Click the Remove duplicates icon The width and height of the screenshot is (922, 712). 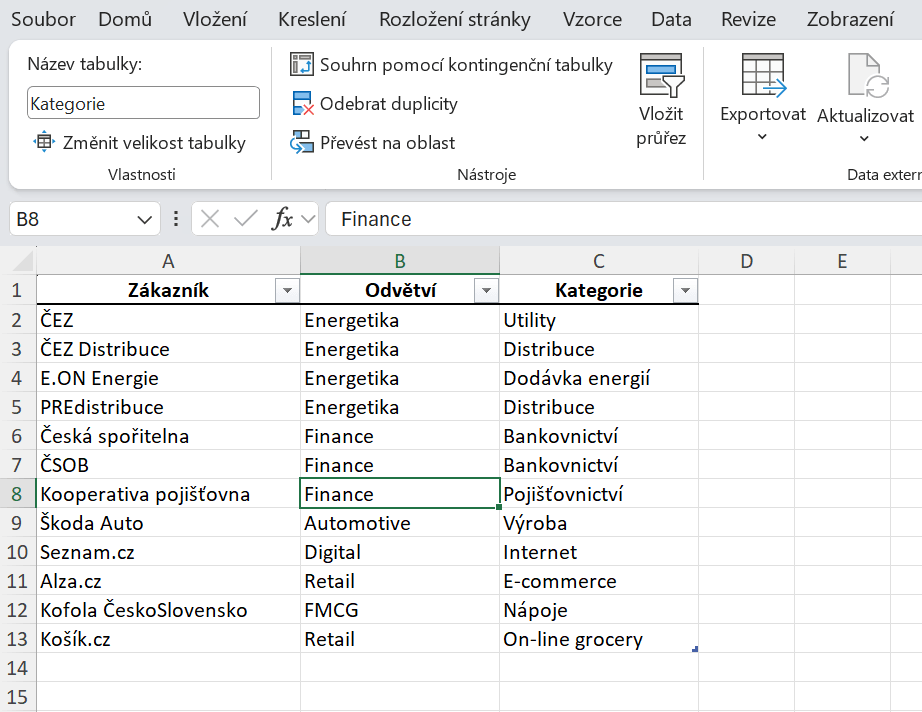301,104
